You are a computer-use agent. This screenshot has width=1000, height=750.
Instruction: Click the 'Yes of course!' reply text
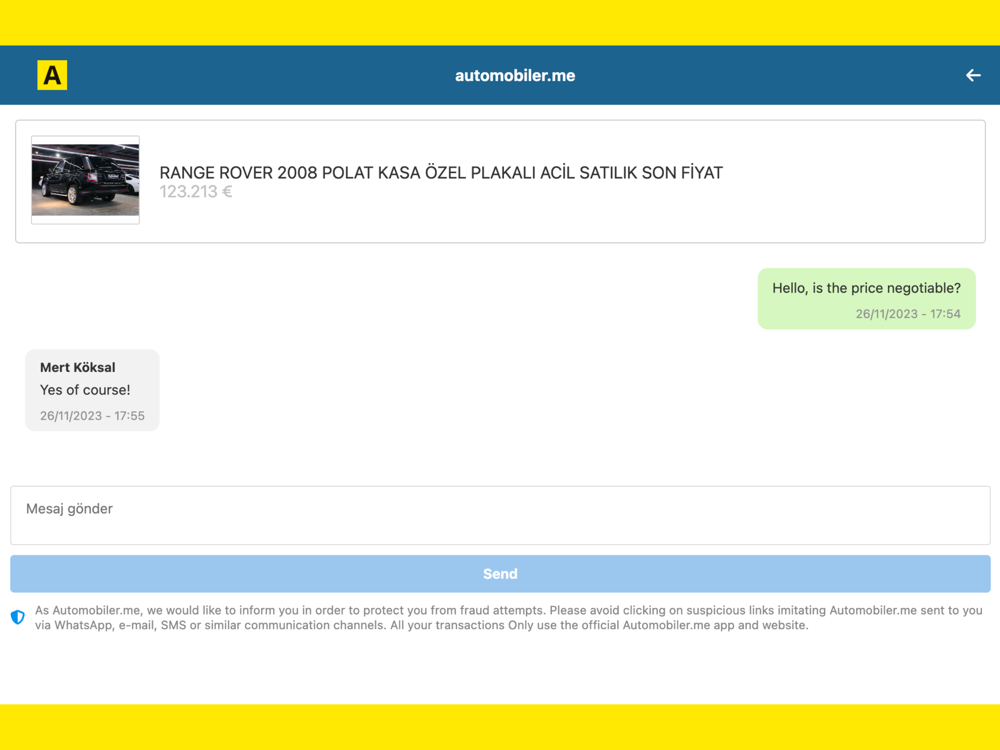coord(85,390)
